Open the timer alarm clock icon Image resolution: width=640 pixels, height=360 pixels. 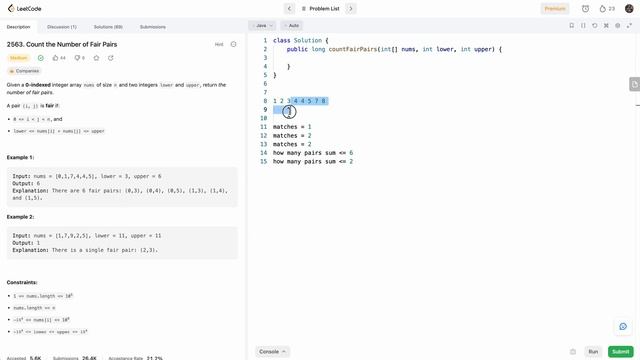tap(585, 9)
